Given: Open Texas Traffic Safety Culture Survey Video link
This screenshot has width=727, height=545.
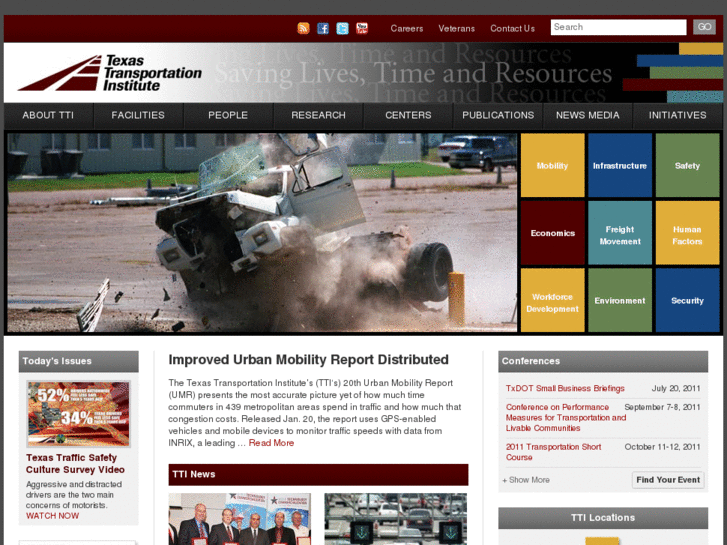Looking at the screenshot, I should pyautogui.click(x=75, y=463).
